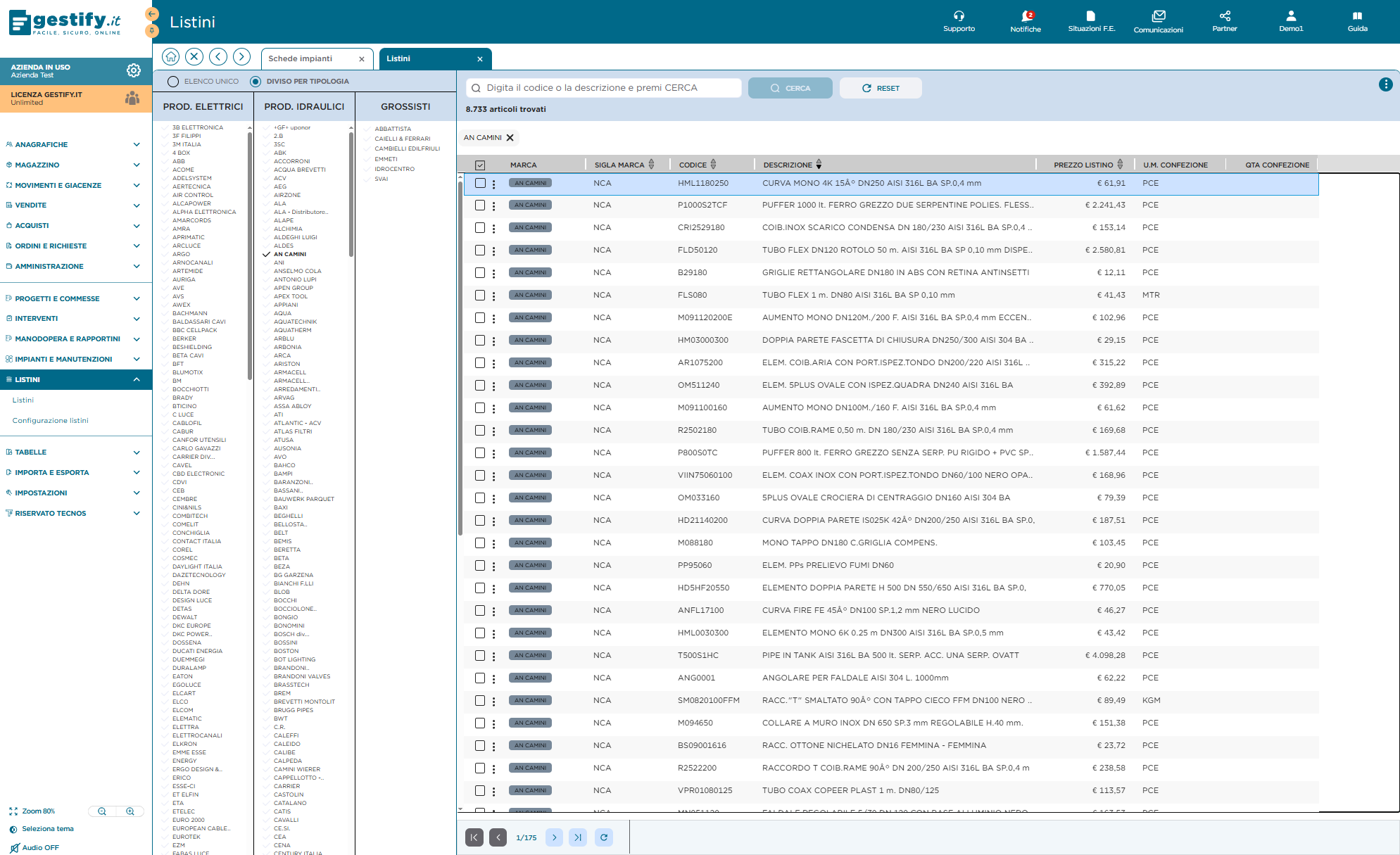1400x855 pixels.
Task: Click the home icon in toolbar
Action: click(171, 57)
